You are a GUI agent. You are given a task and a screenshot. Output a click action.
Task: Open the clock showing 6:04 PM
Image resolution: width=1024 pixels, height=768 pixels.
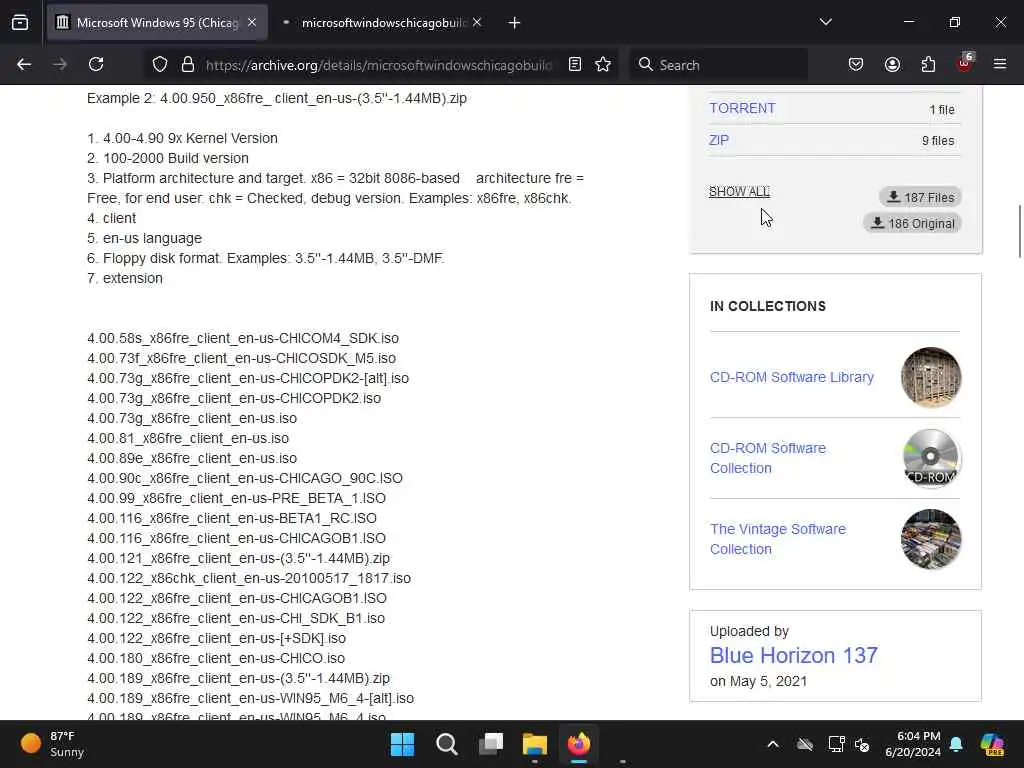coord(913,744)
